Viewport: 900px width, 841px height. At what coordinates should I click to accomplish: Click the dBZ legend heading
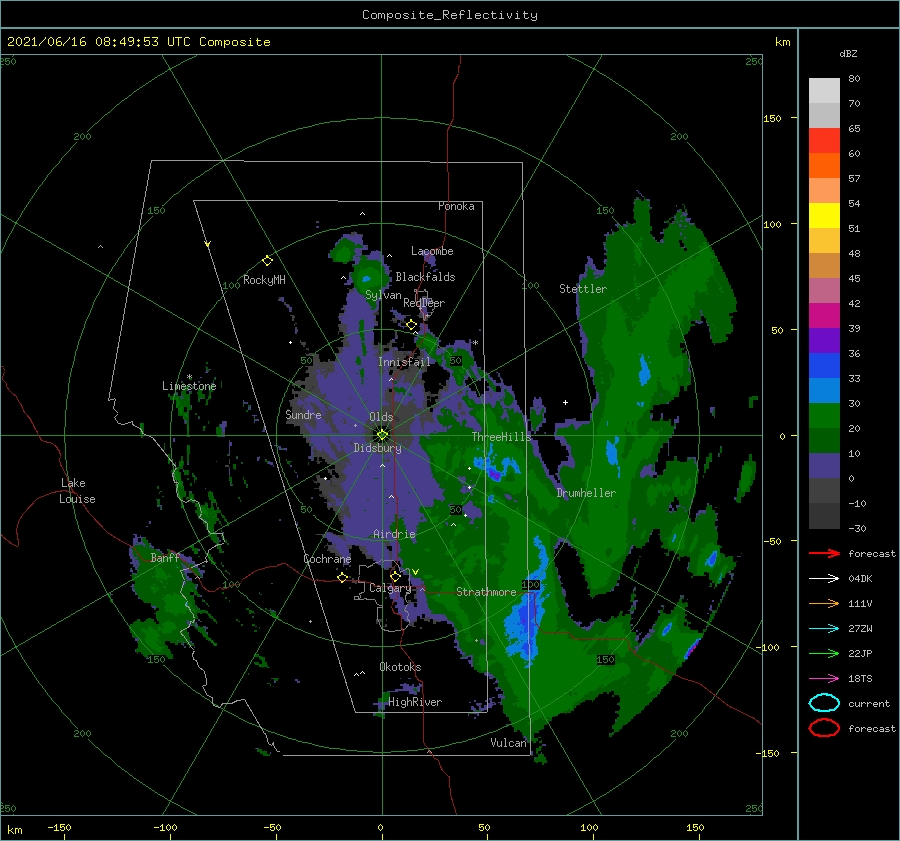pyautogui.click(x=848, y=53)
